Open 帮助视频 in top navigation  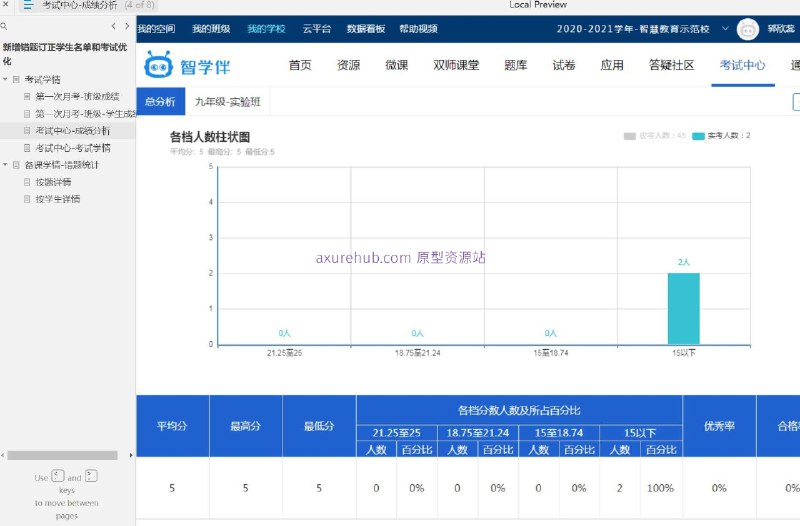coord(418,29)
